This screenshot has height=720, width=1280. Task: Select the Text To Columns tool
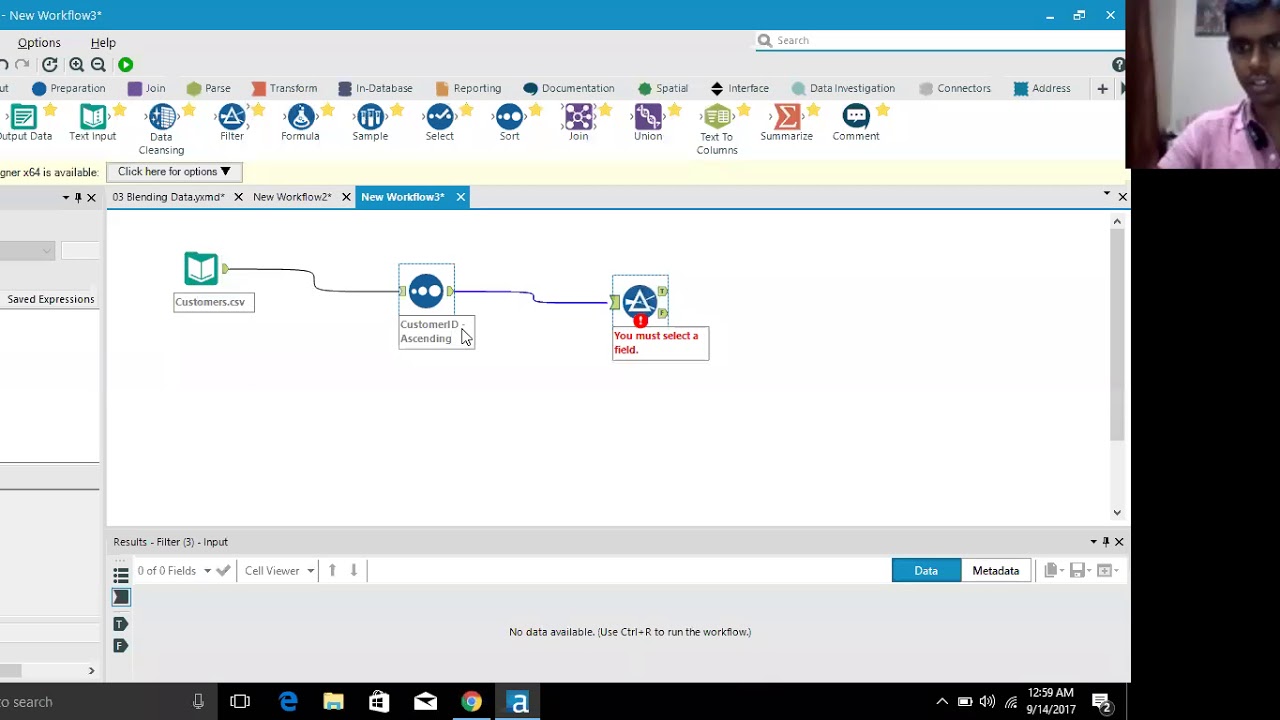tap(717, 130)
